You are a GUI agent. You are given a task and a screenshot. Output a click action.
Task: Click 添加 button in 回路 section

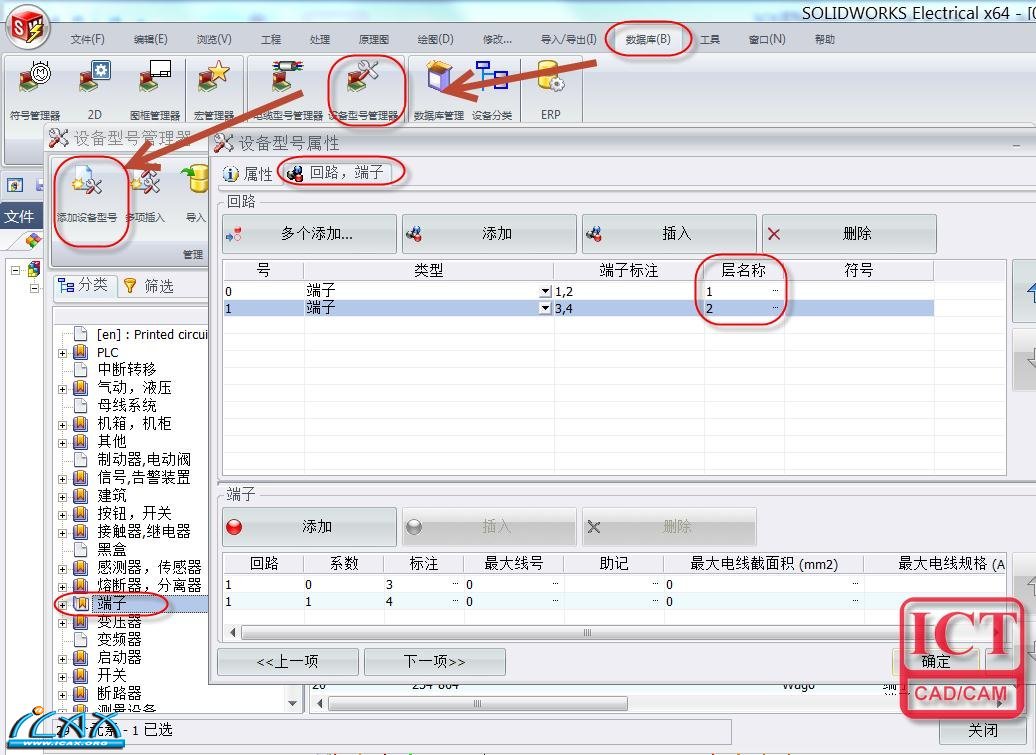pyautogui.click(x=489, y=234)
